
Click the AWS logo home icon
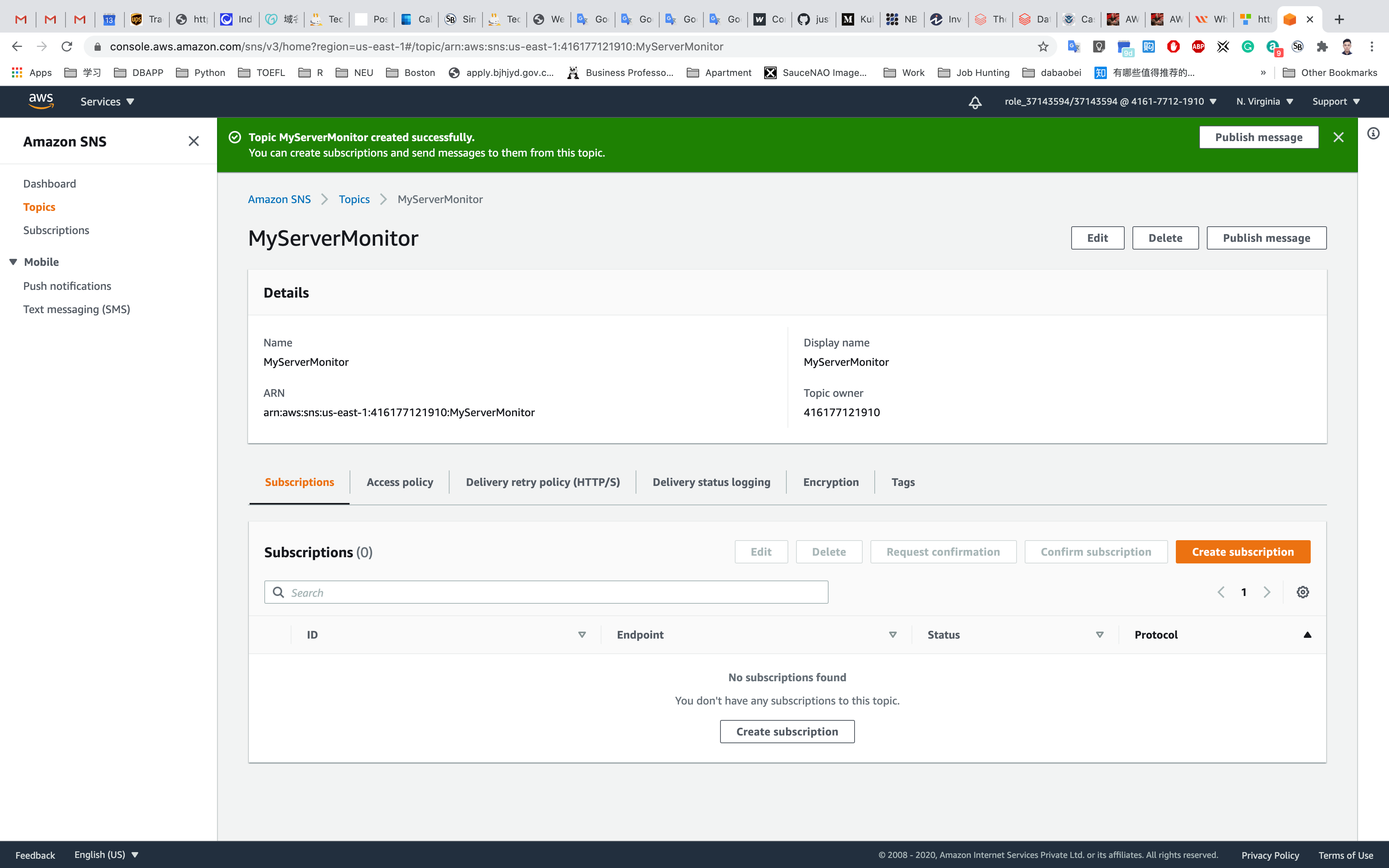click(41, 101)
